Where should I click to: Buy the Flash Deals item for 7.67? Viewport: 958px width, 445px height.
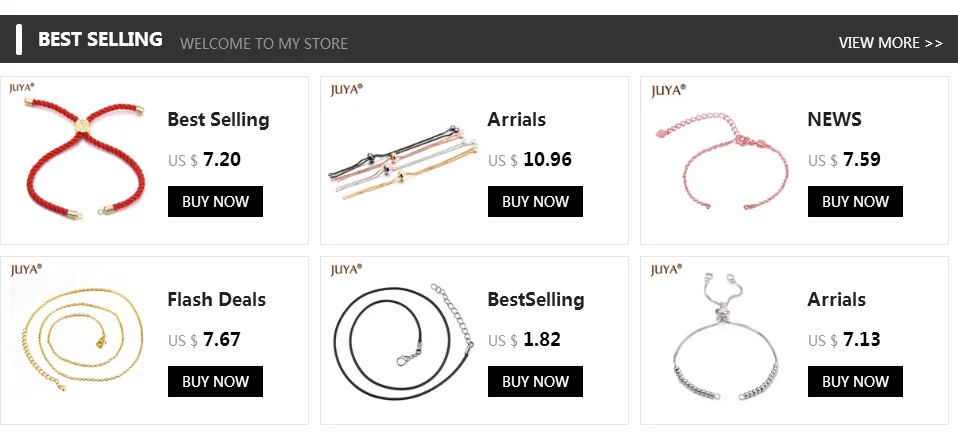click(215, 381)
